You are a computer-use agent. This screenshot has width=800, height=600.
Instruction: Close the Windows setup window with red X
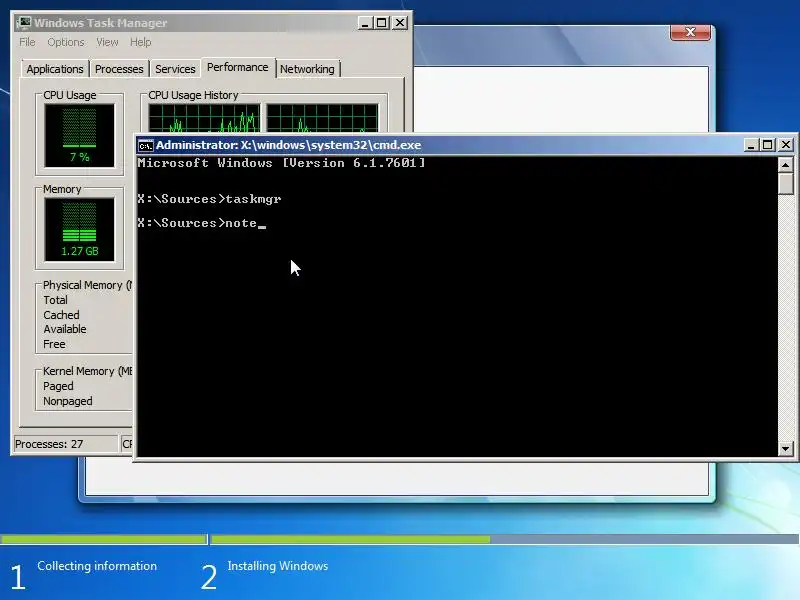pos(690,32)
